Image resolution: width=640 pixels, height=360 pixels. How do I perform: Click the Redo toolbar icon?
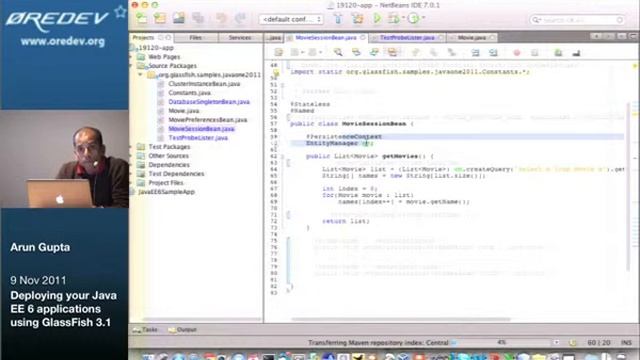[240, 18]
